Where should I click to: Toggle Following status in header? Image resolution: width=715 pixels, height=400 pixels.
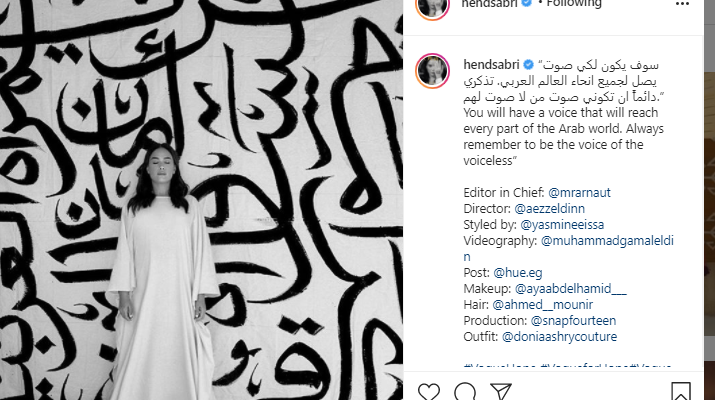tap(574, 4)
